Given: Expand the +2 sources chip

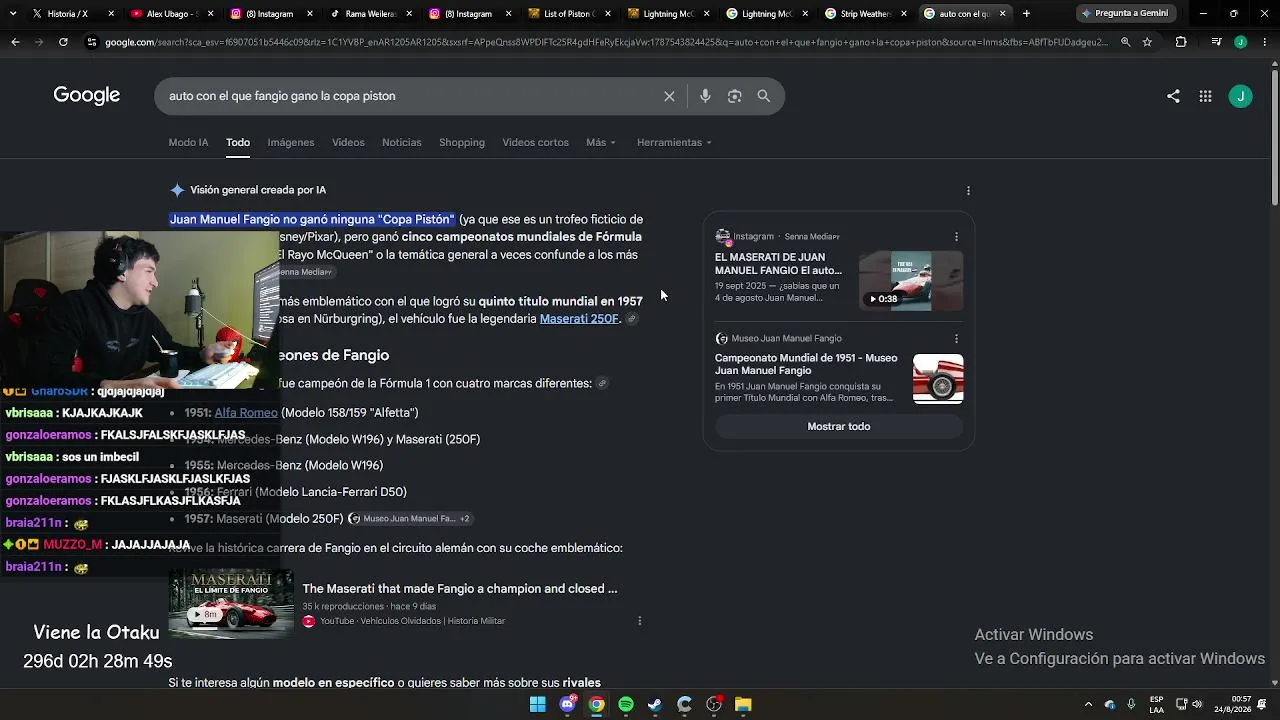Looking at the screenshot, I should coord(464,519).
